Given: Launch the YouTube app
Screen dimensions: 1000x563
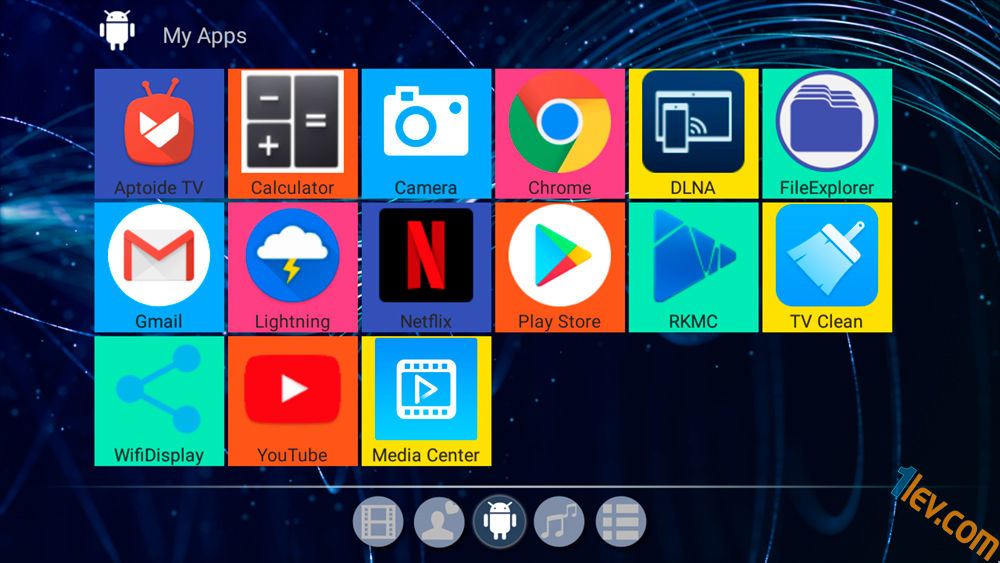Looking at the screenshot, I should 293,401.
